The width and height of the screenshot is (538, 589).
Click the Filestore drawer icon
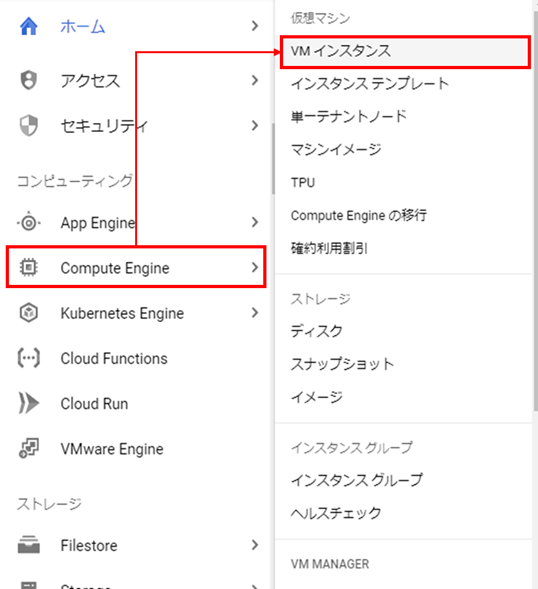(x=29, y=545)
